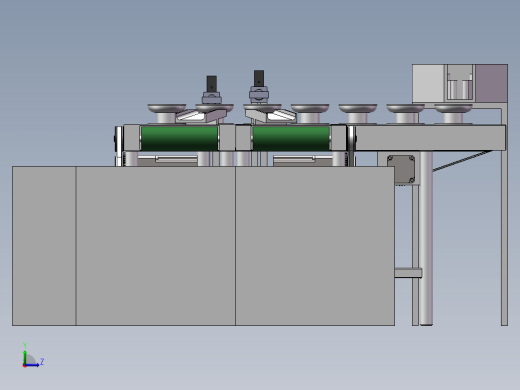The width and height of the screenshot is (520, 390).
Task: Click the green Y axis of the triad
Action: point(25,357)
